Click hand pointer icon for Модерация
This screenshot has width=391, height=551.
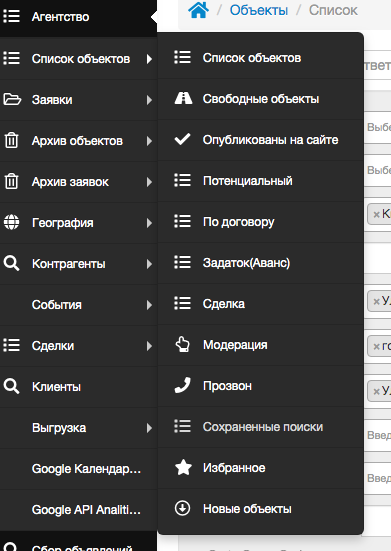point(183,344)
